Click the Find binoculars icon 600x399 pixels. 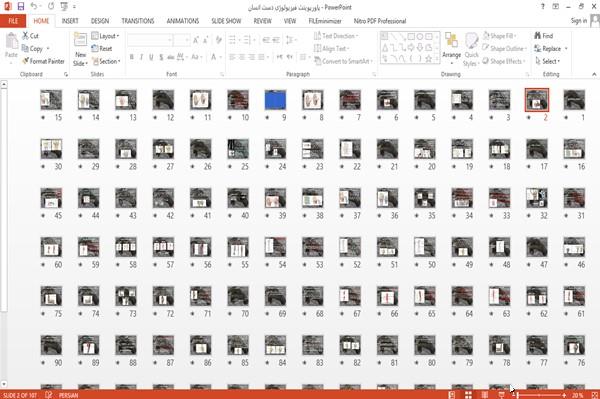click(538, 36)
